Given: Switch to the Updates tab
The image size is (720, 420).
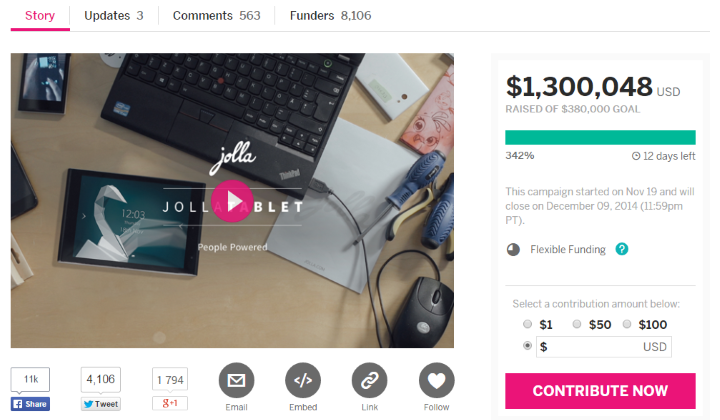Looking at the screenshot, I should coord(114,16).
